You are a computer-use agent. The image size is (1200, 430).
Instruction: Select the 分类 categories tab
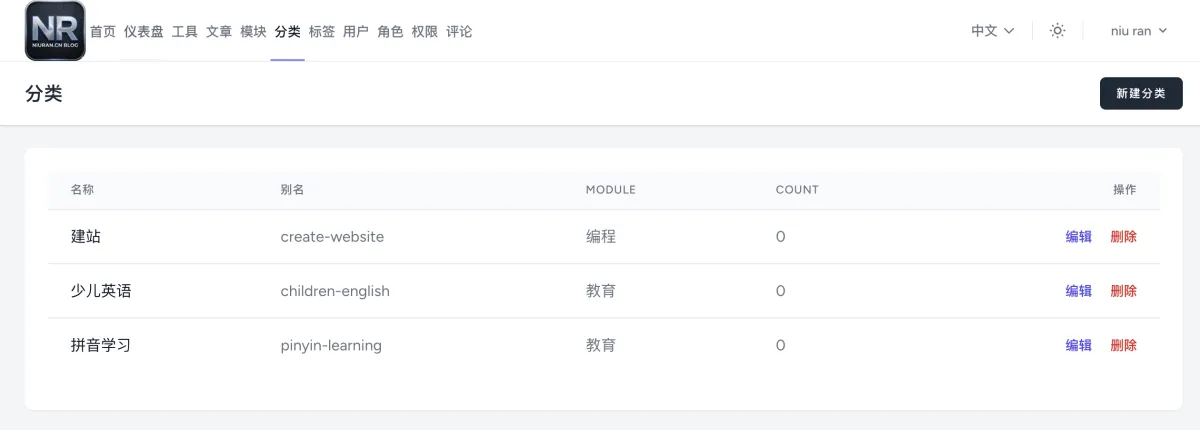coord(287,31)
